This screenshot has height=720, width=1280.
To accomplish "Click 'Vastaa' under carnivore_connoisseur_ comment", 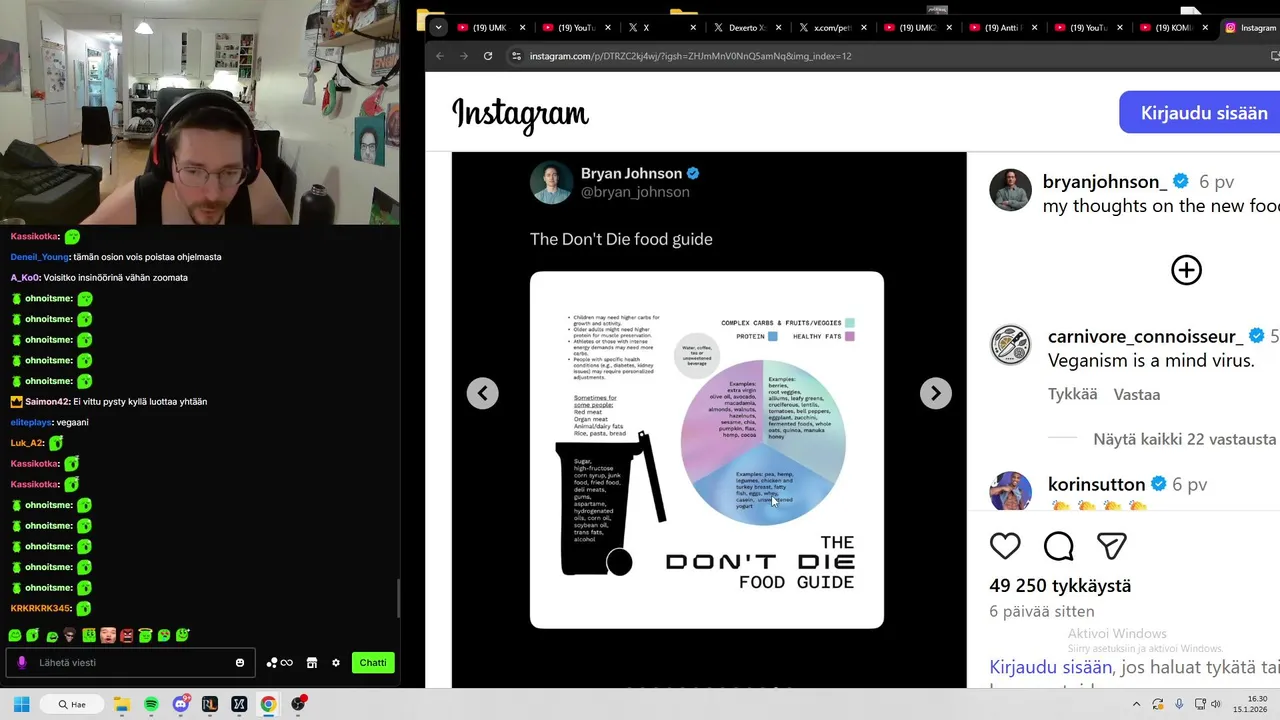I will (1137, 394).
